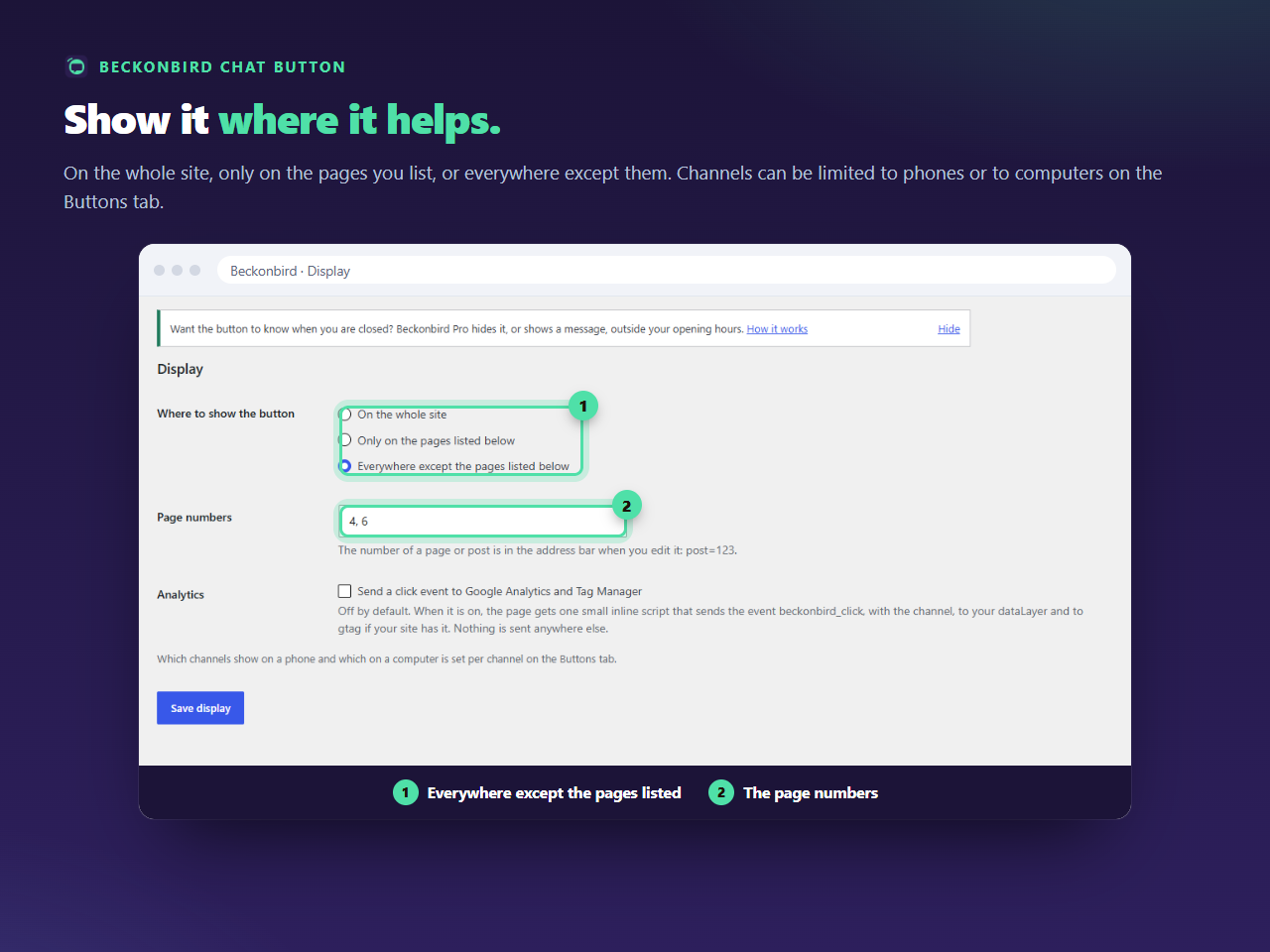Viewport: 1270px width, 952px height.
Task: Click legend badge 1 beside Everywhere except the pages listed
Action: point(406,792)
